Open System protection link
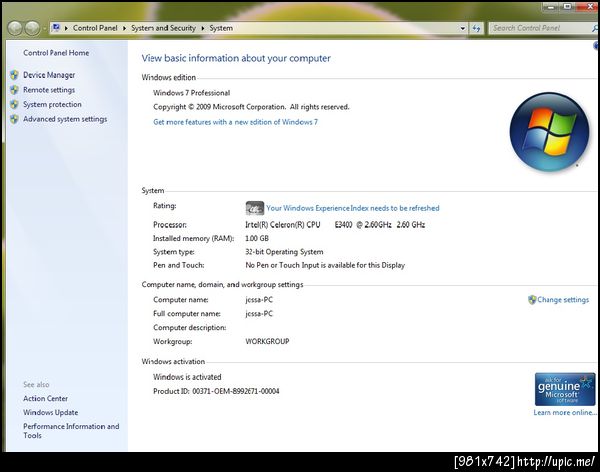The height and width of the screenshot is (472, 600). pyautogui.click(x=52, y=105)
